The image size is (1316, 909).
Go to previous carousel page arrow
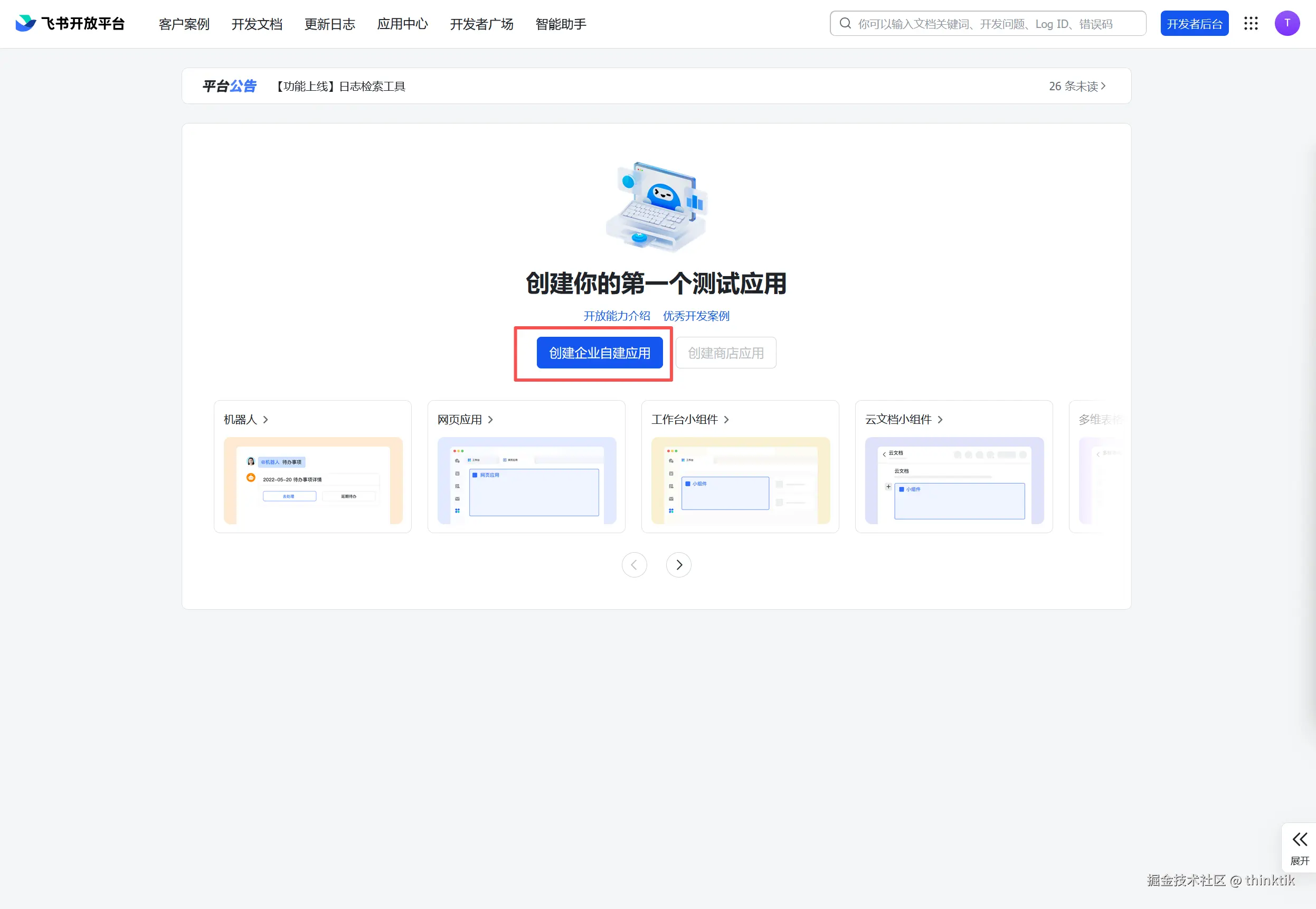(634, 564)
